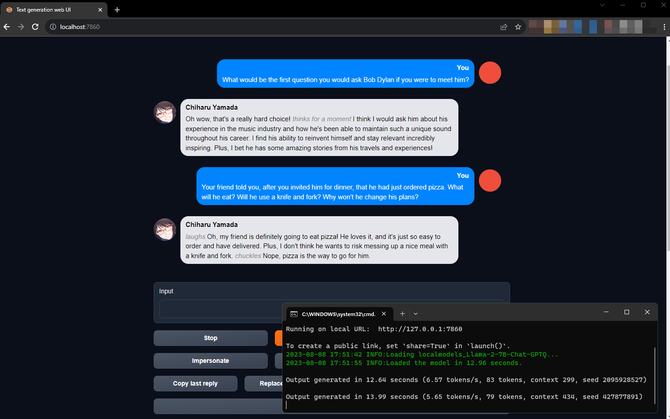Open browser tab search chevron
Viewport: 670px width, 419px height.
click(x=602, y=5)
